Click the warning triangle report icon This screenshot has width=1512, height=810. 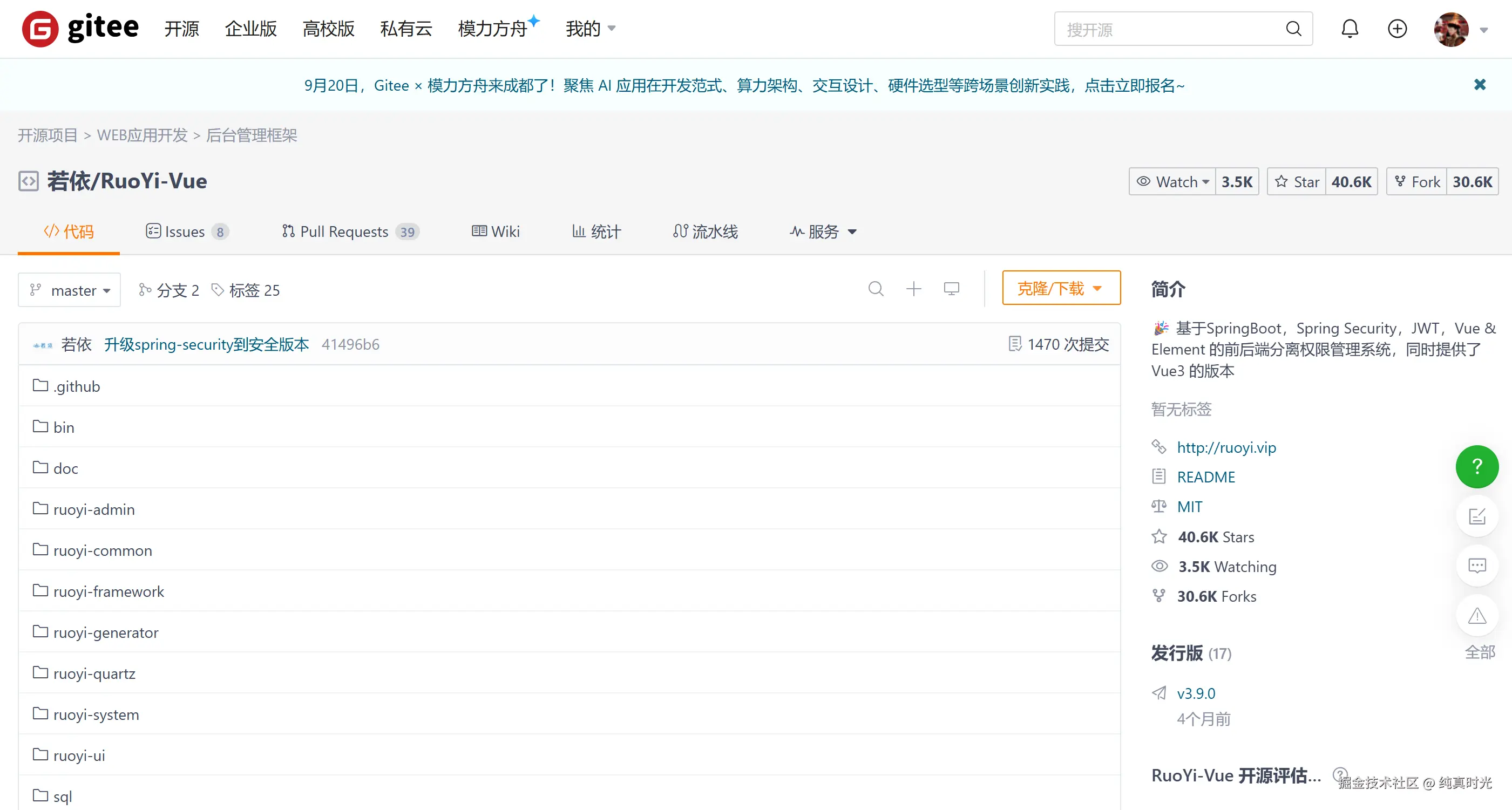[1477, 616]
